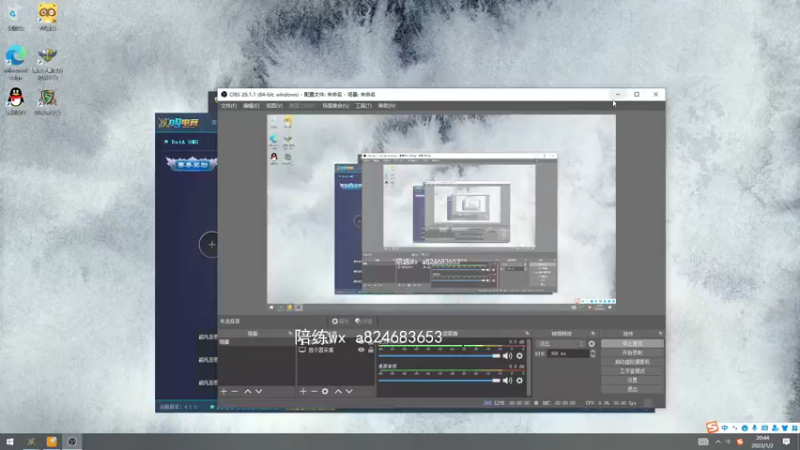Screen dimensions: 800x450
Task: Toggle Sogou 中 language mode on toolbar
Action: coord(724,428)
